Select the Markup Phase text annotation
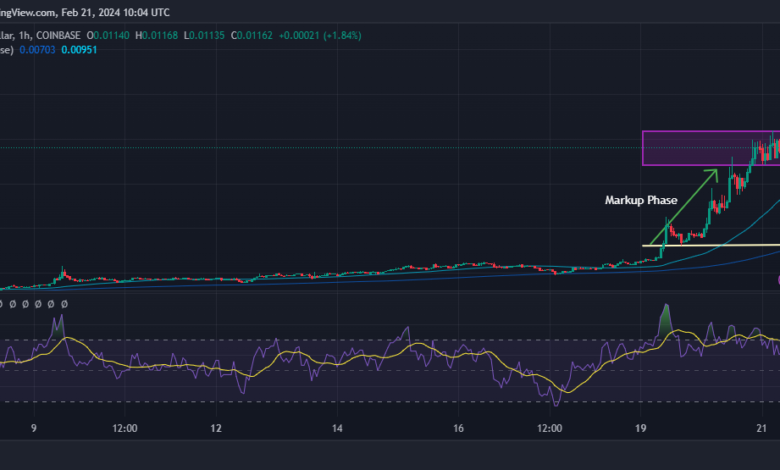Viewport: 780px width, 470px height. point(641,200)
